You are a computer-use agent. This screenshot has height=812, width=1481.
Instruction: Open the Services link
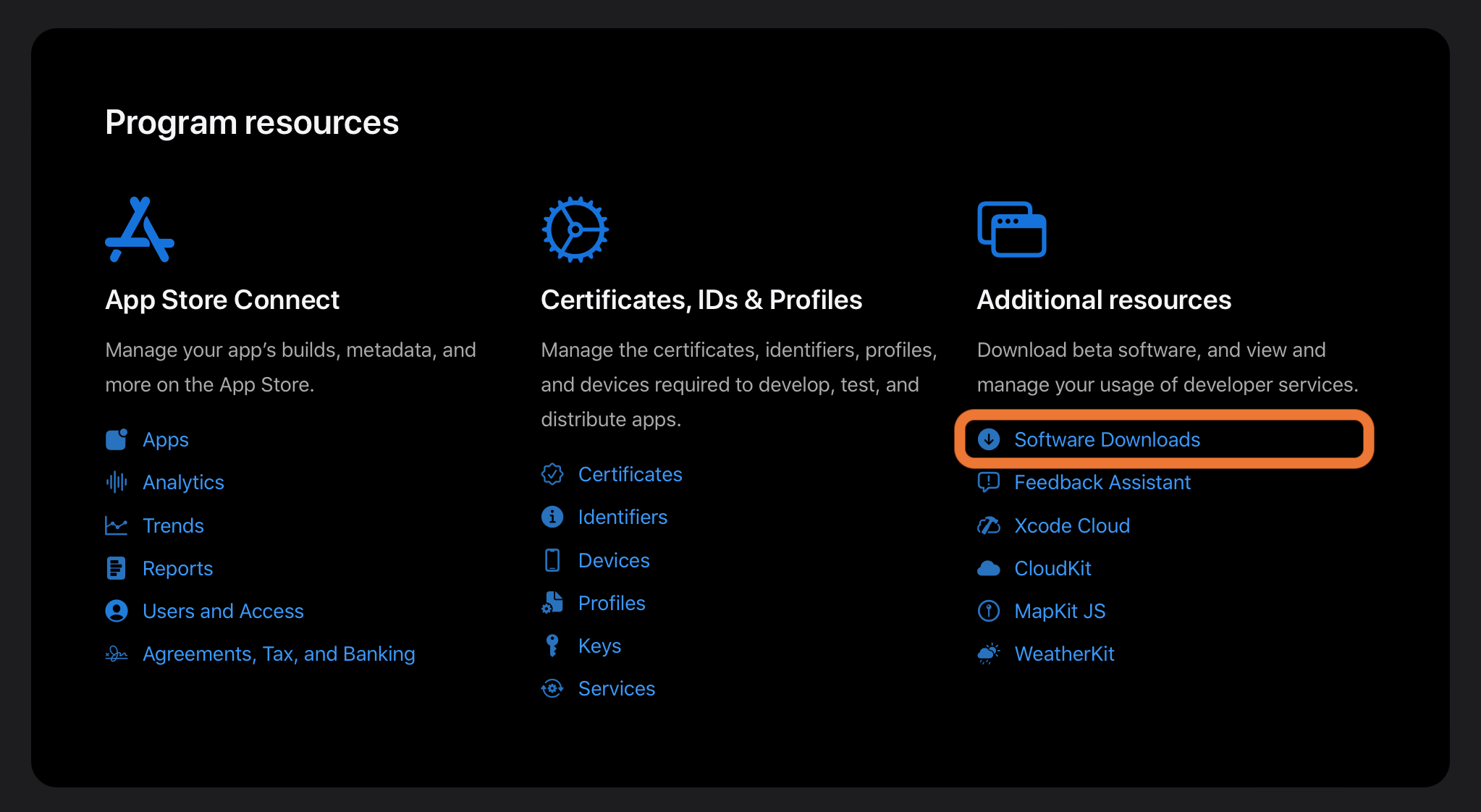616,689
